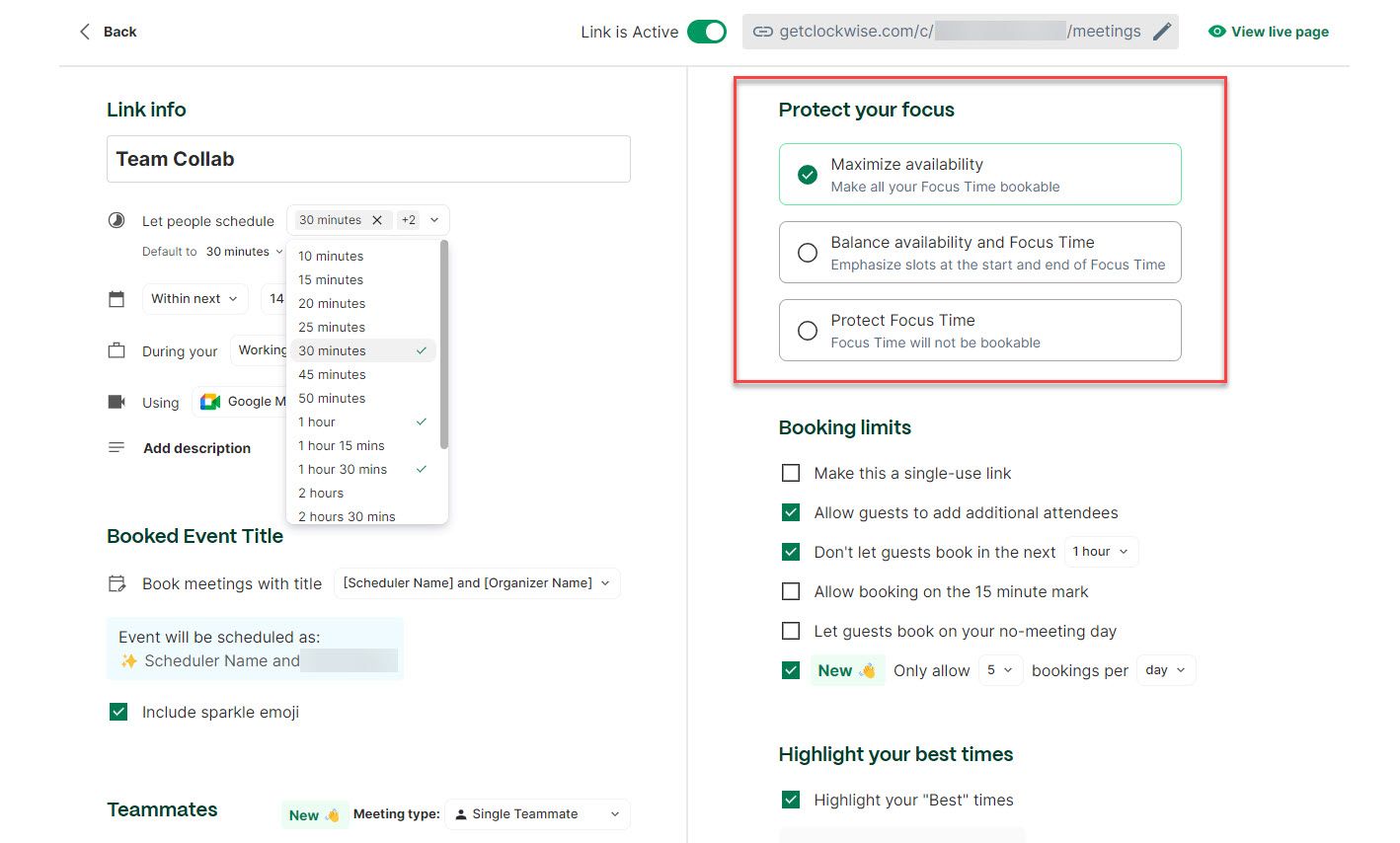Click the calendar icon next to 'Within next'
This screenshot has width=1400, height=843.
tap(116, 297)
